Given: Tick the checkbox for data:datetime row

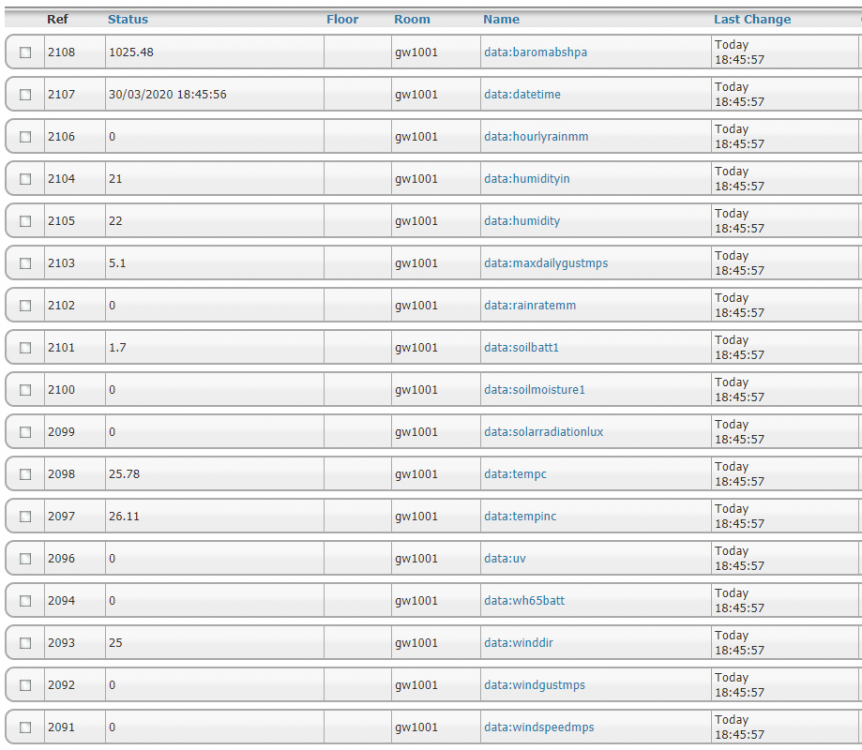Looking at the screenshot, I should tap(25, 95).
